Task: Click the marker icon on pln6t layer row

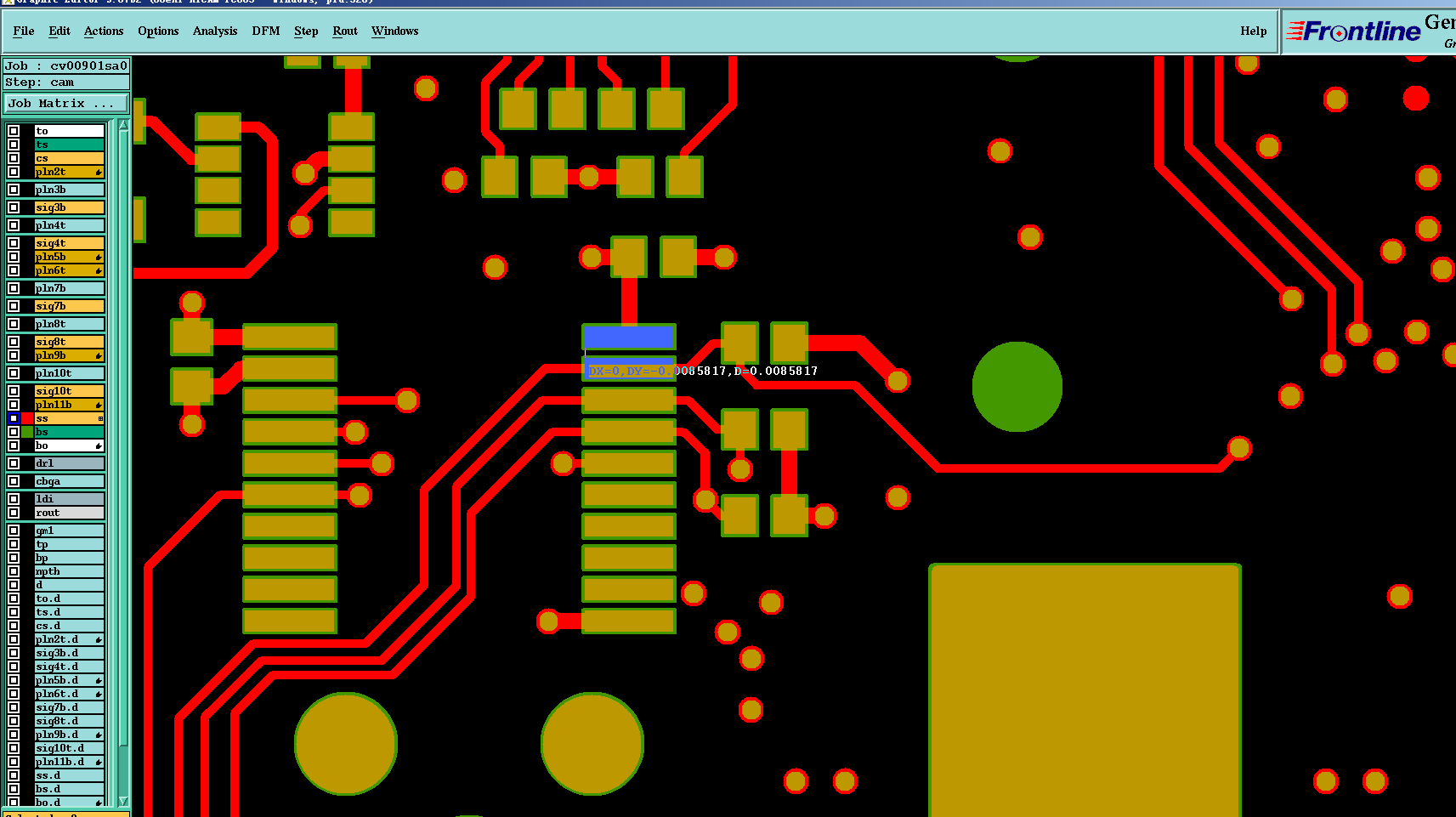Action: tap(99, 271)
